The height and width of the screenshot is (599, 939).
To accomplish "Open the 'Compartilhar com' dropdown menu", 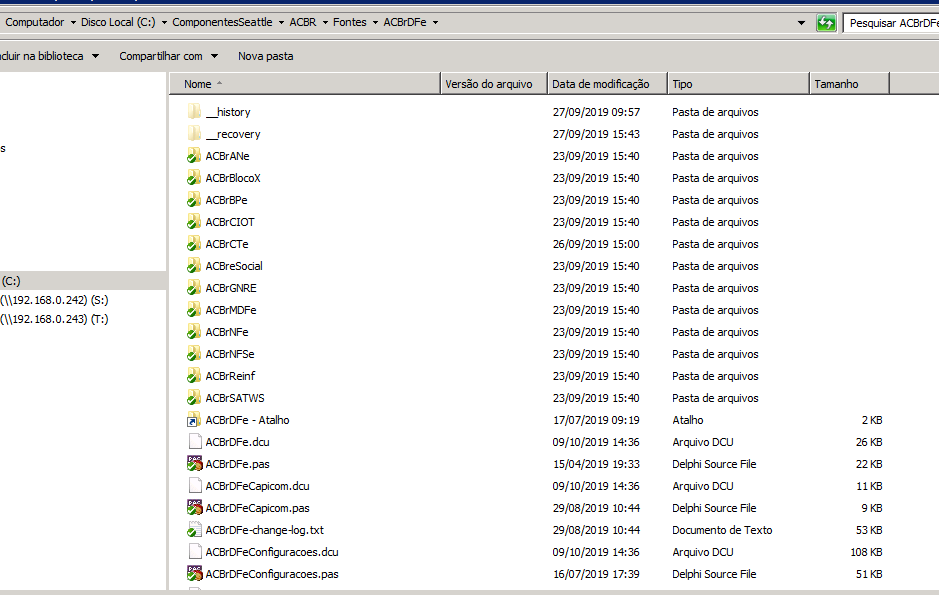I will pos(168,56).
